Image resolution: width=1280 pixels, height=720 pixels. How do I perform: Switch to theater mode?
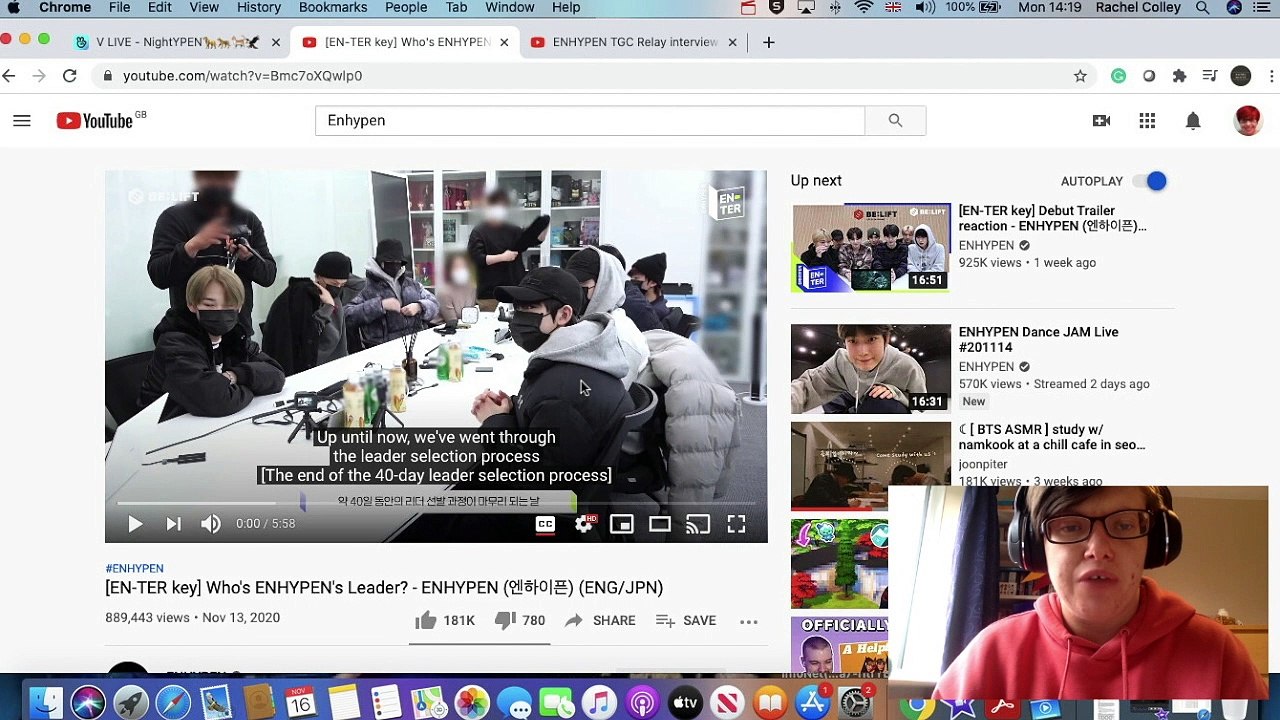pos(660,523)
